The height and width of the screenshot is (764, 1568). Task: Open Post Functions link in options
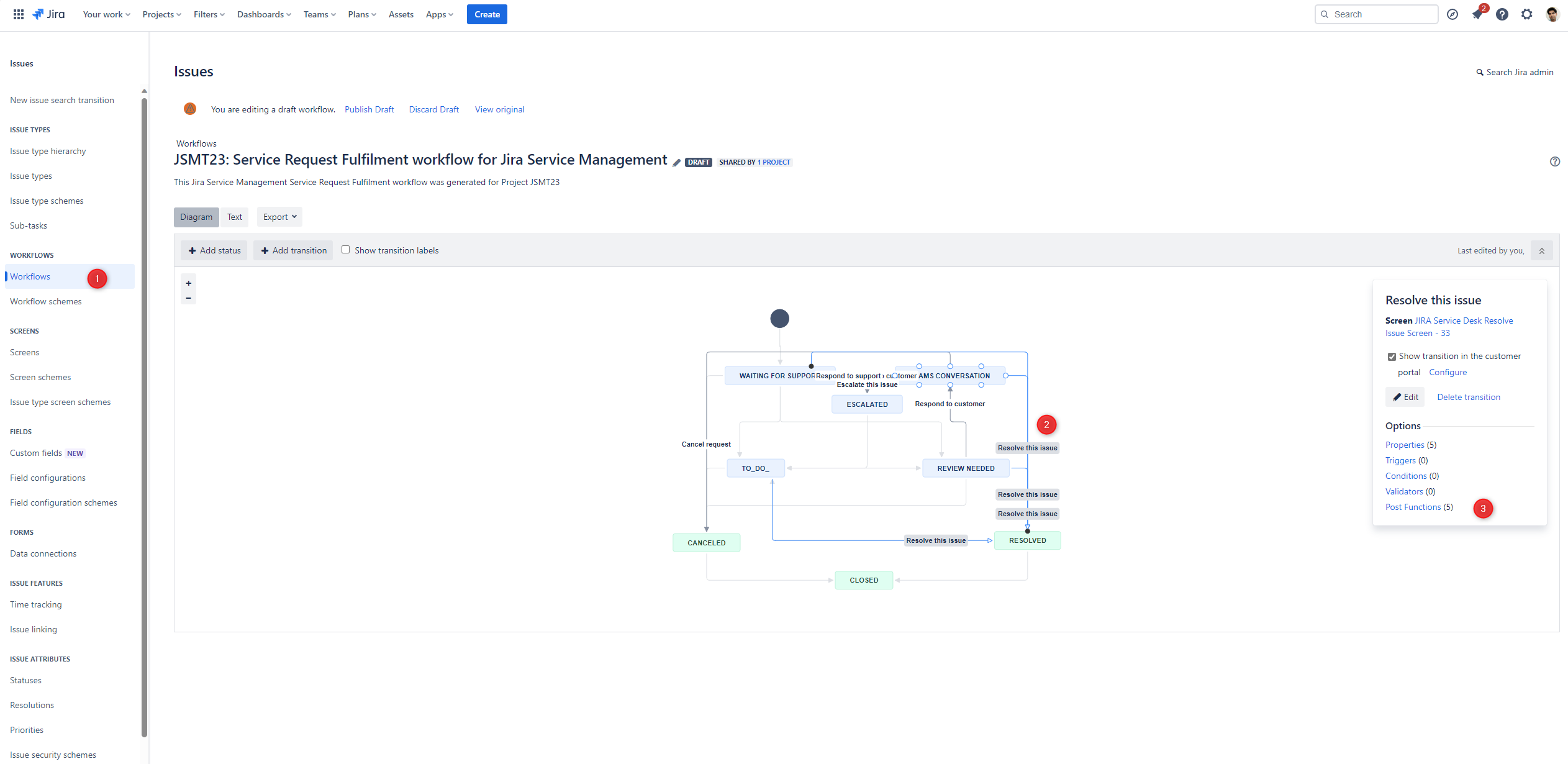tap(1413, 507)
